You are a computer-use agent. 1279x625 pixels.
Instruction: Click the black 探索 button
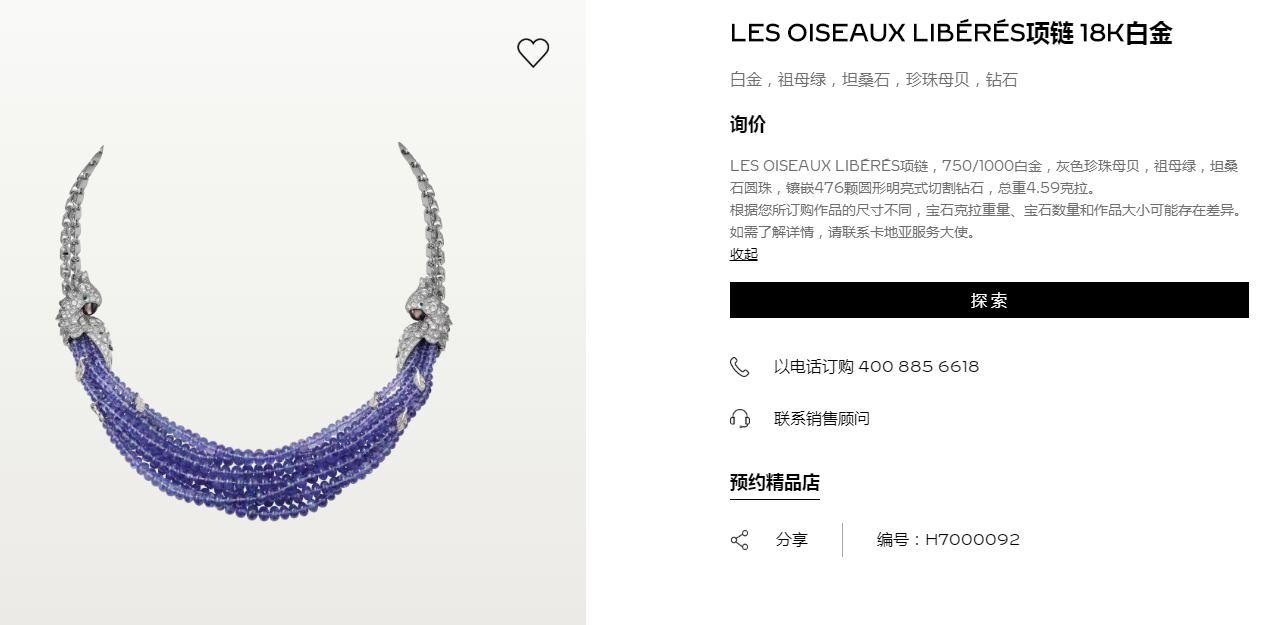click(989, 300)
